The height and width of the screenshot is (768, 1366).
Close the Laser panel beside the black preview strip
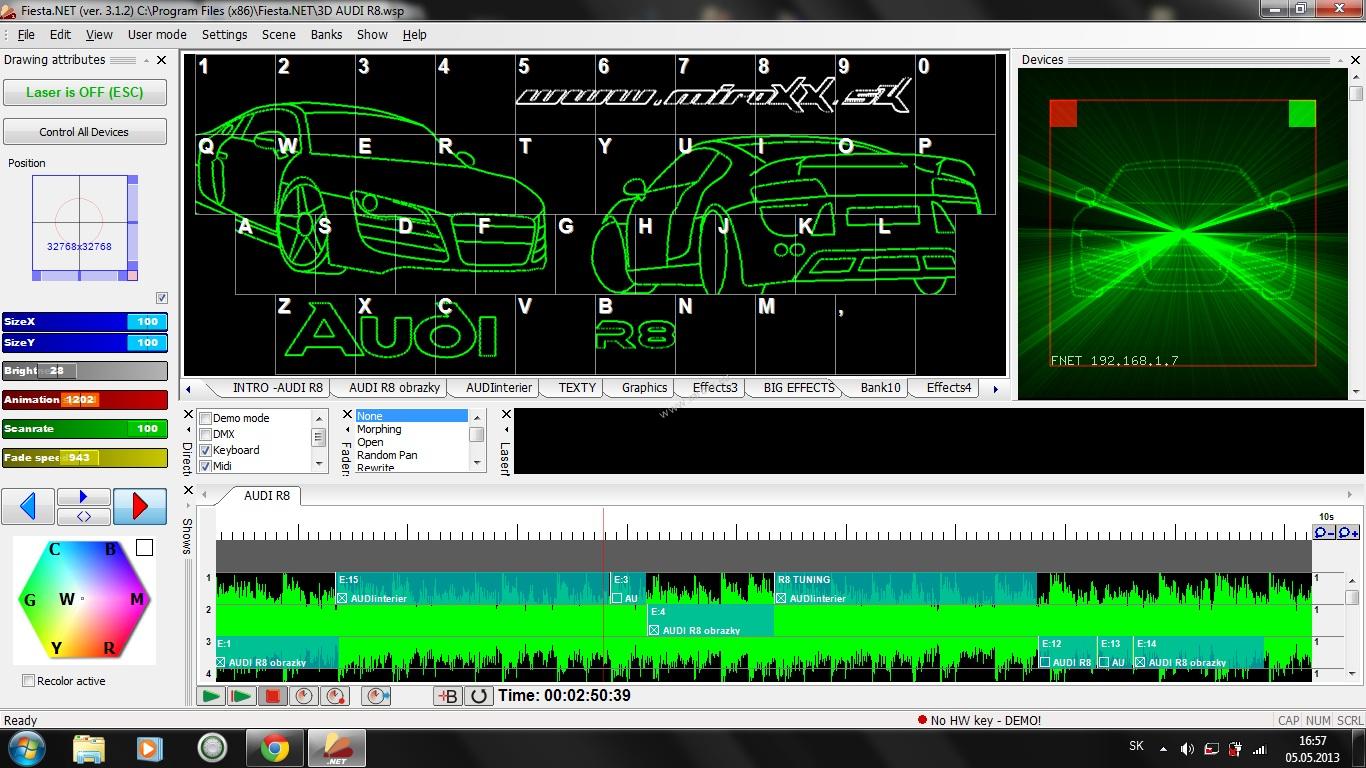coord(506,414)
